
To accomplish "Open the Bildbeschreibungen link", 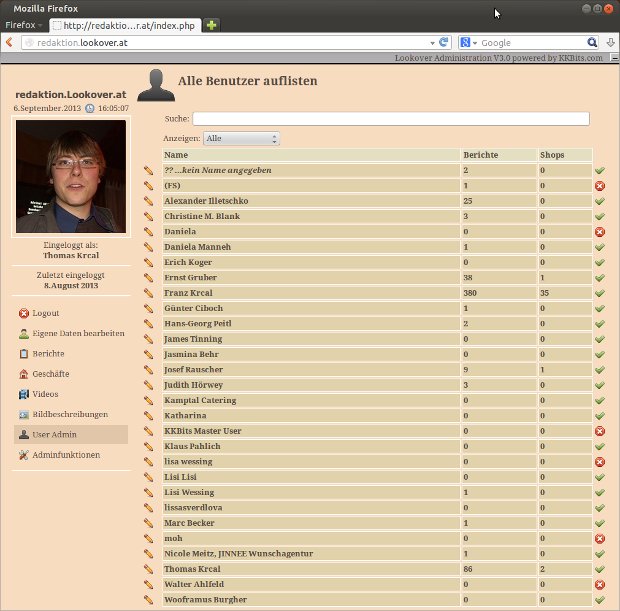I will point(70,414).
